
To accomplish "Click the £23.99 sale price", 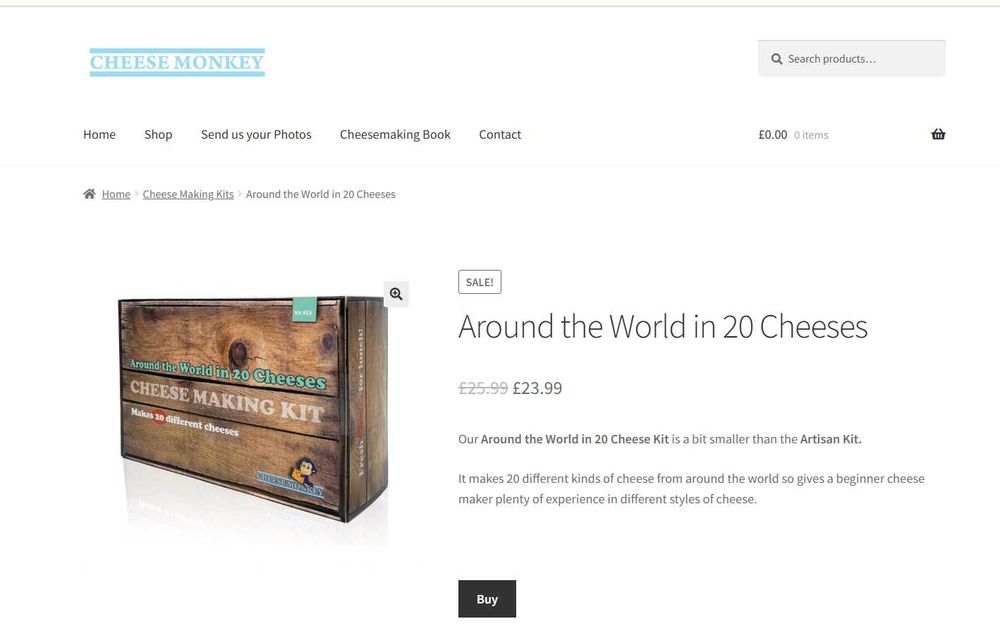I will (x=538, y=388).
